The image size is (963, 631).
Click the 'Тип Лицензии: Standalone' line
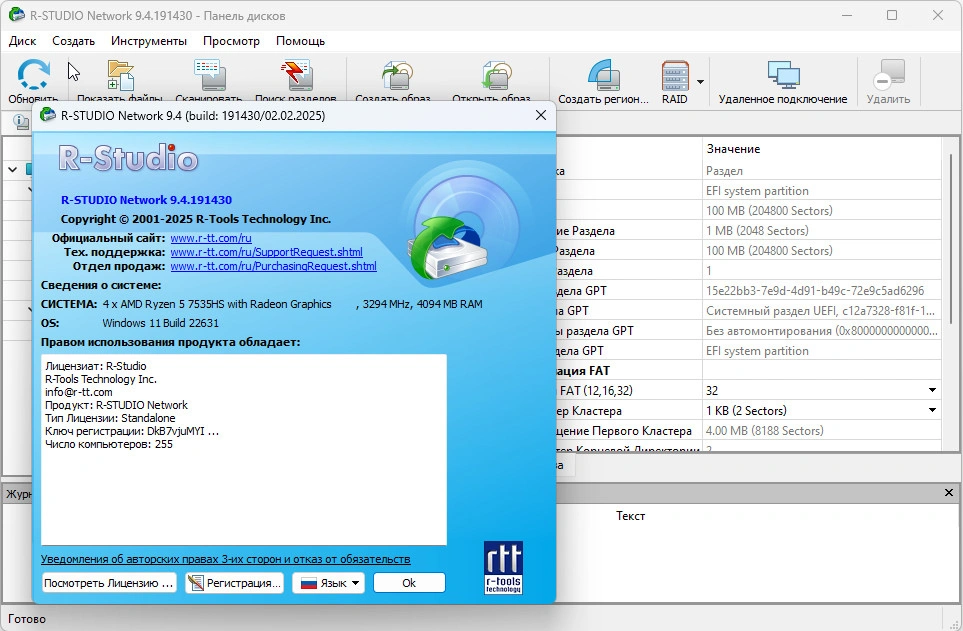[110, 418]
